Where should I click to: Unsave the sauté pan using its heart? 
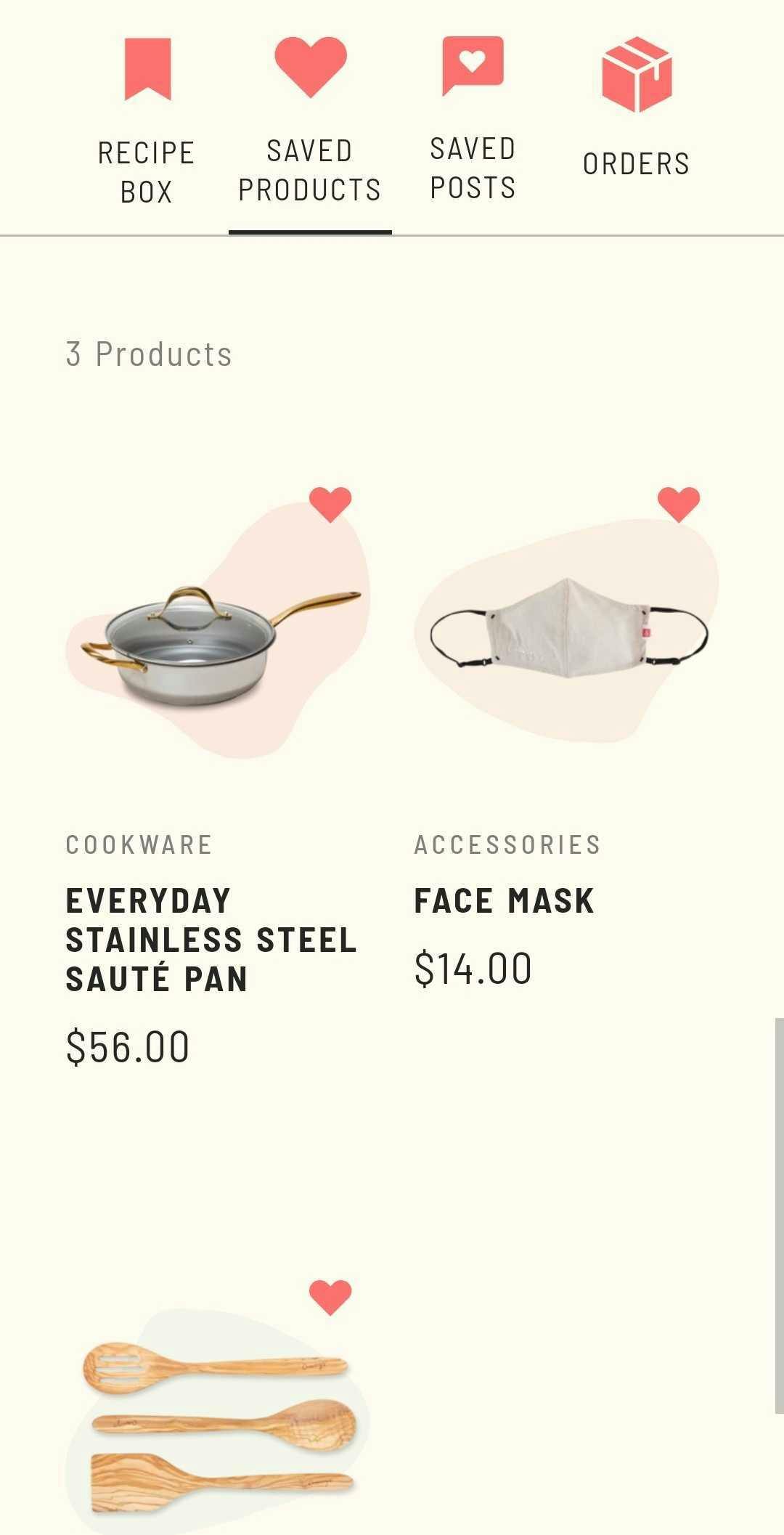(x=330, y=505)
